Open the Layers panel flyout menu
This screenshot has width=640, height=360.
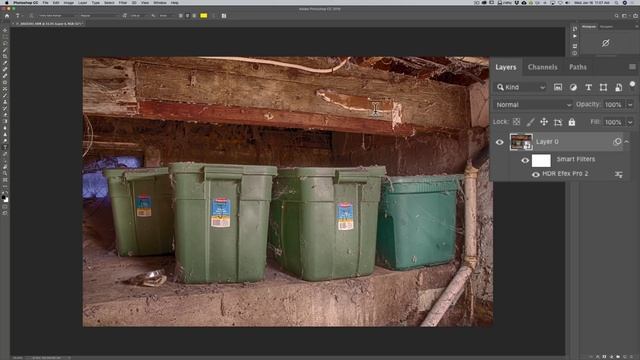632,67
